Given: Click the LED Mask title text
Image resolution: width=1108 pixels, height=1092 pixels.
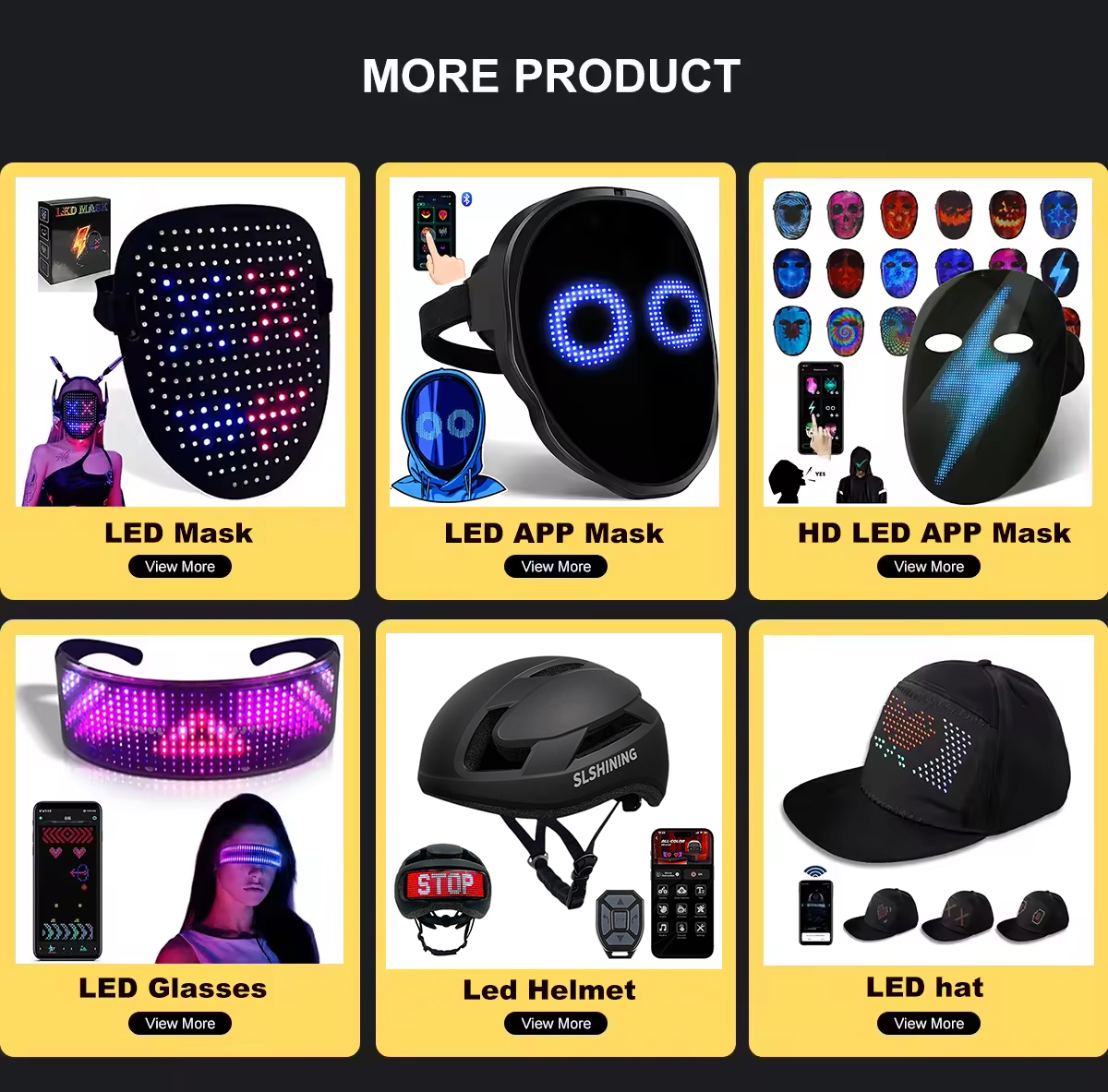Looking at the screenshot, I should pos(178,533).
